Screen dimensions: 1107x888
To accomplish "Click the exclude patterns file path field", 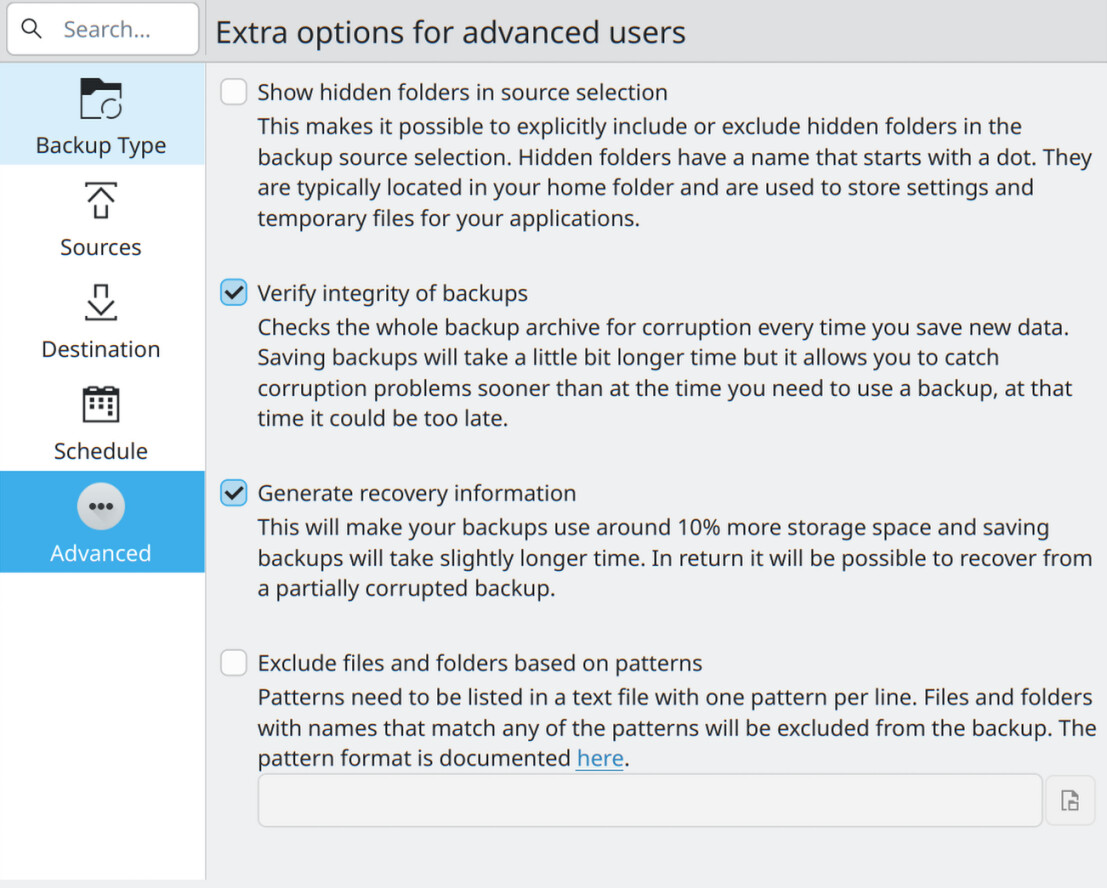I will (650, 800).
